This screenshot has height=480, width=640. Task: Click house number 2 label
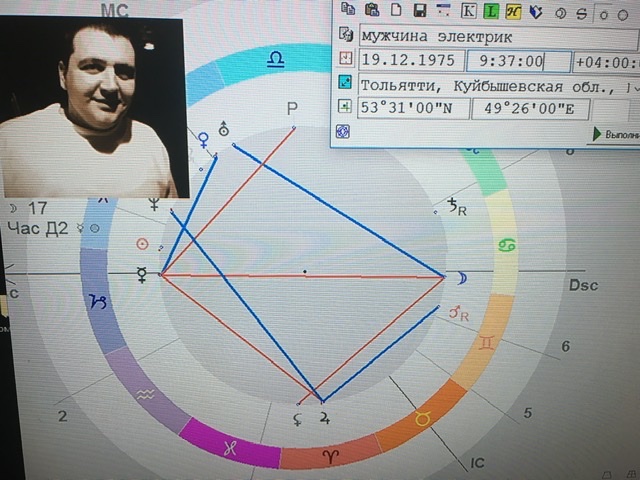click(62, 416)
